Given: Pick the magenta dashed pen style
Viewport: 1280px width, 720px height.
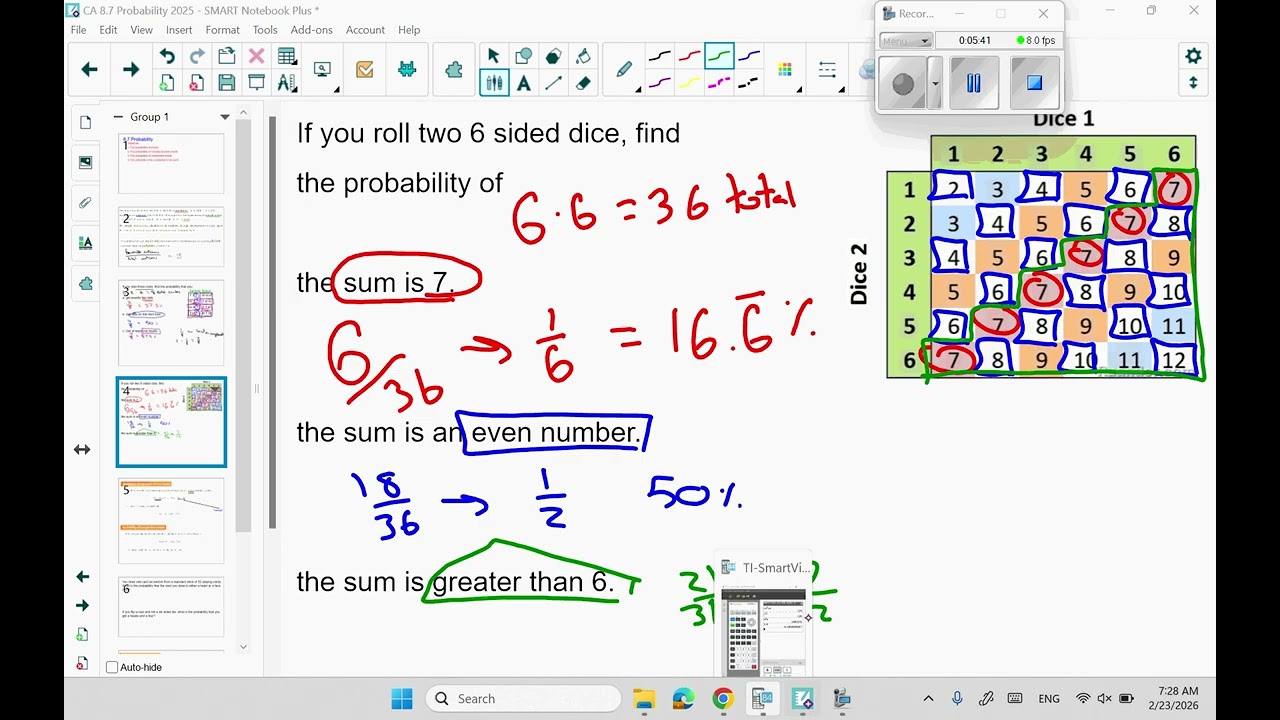Looking at the screenshot, I should pyautogui.click(x=719, y=83).
